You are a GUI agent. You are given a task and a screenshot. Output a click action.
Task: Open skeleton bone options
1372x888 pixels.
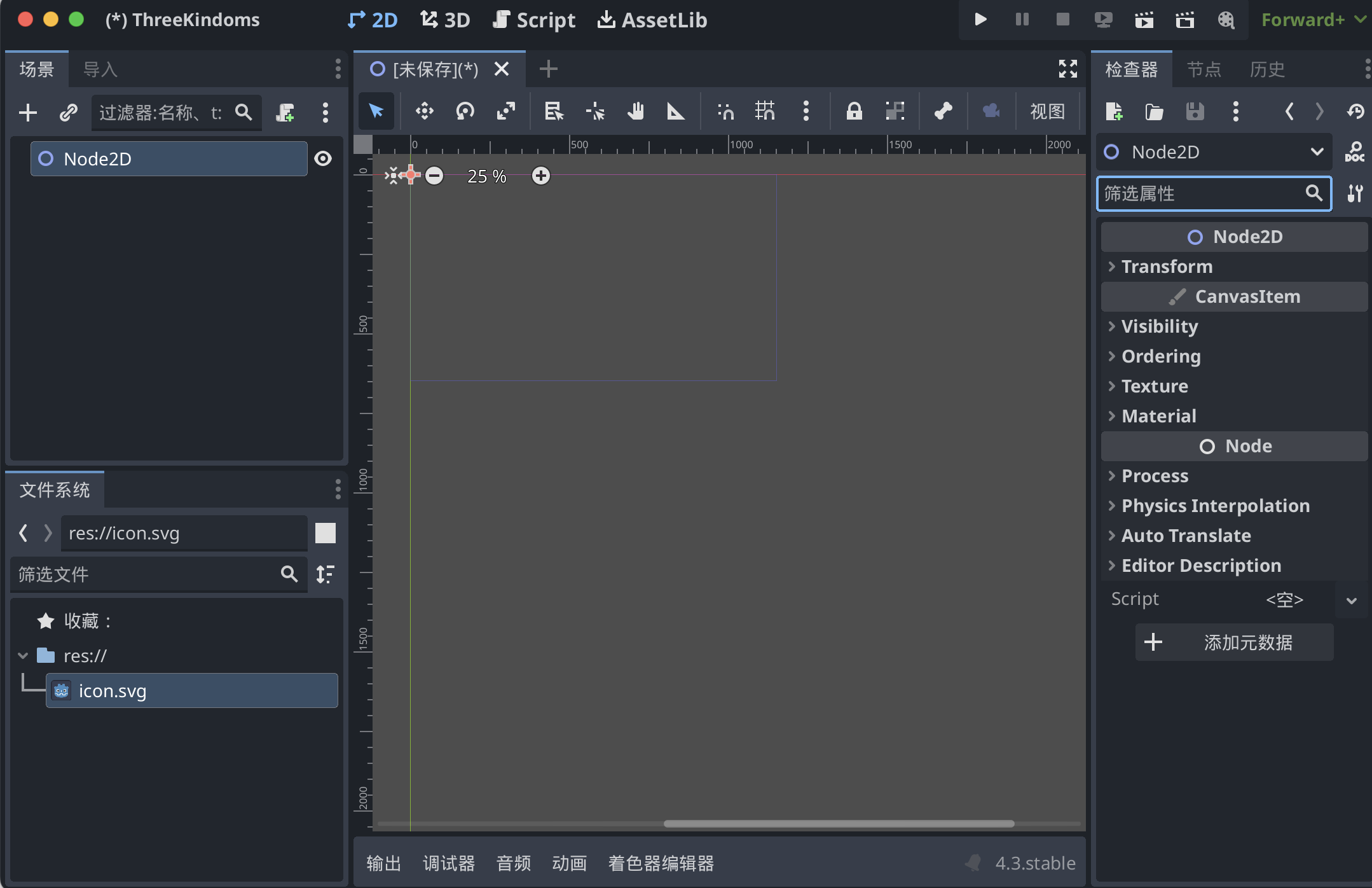tap(943, 111)
